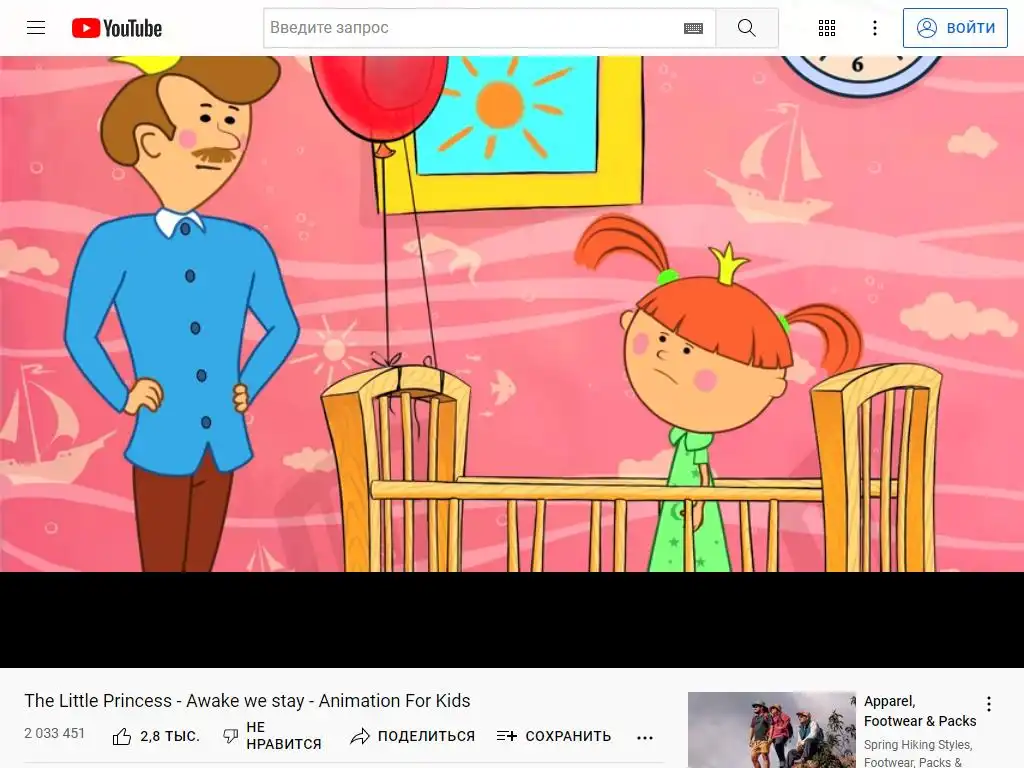1024x768 pixels.
Task: Click the share arrow icon
Action: click(360, 737)
